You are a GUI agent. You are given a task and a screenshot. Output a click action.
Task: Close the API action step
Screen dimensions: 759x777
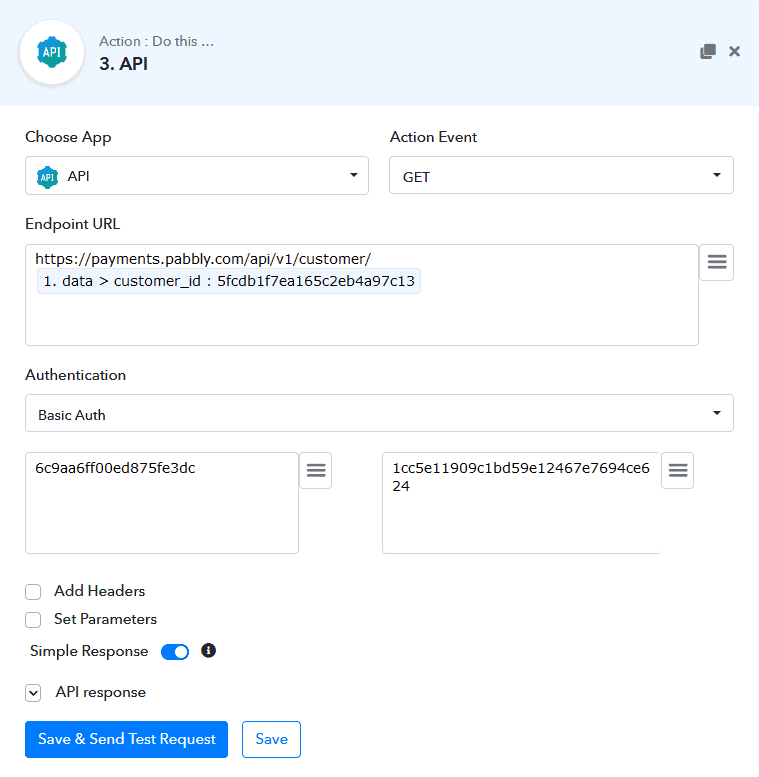click(734, 51)
